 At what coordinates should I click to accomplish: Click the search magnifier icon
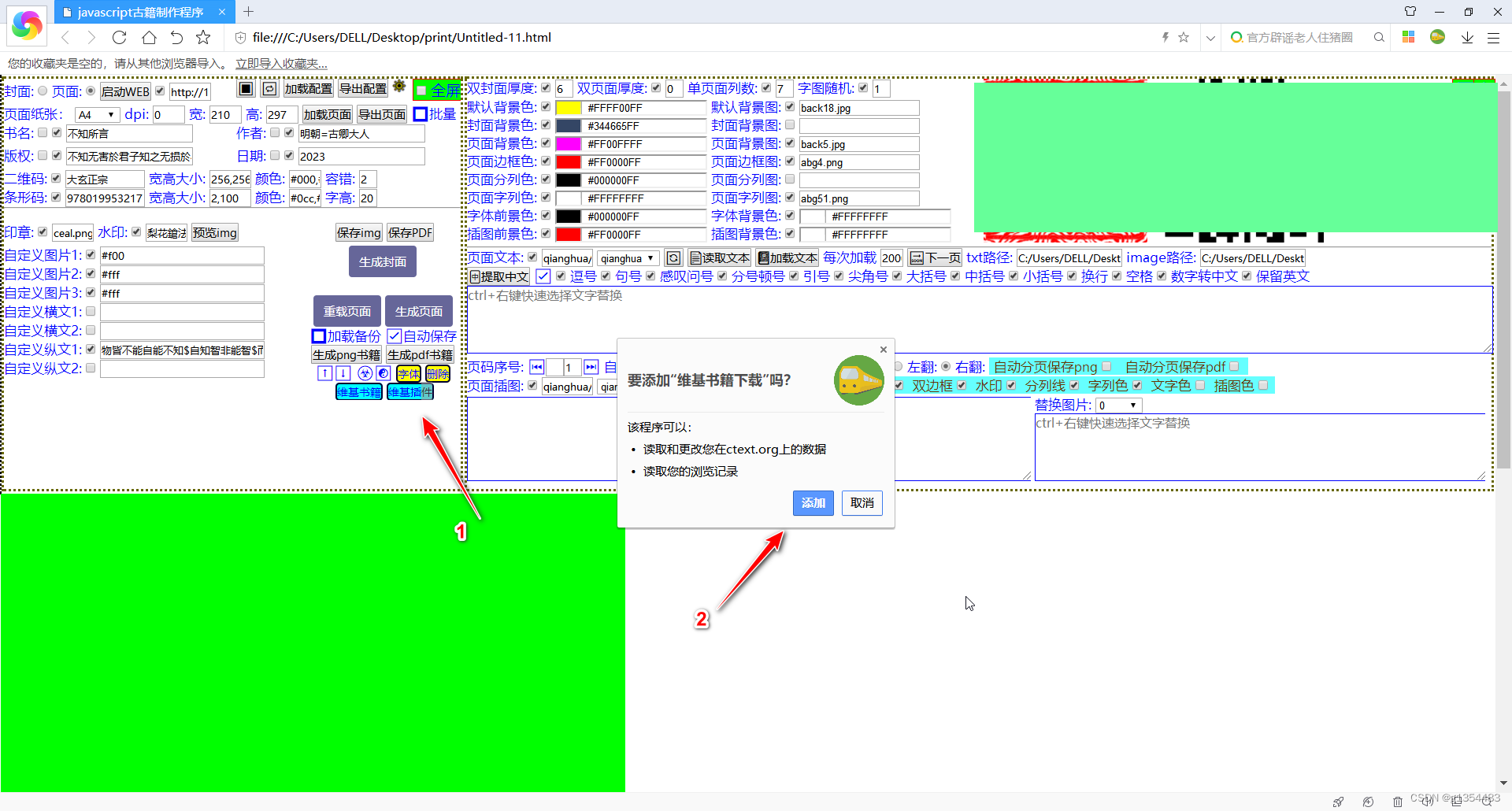coord(1379,37)
